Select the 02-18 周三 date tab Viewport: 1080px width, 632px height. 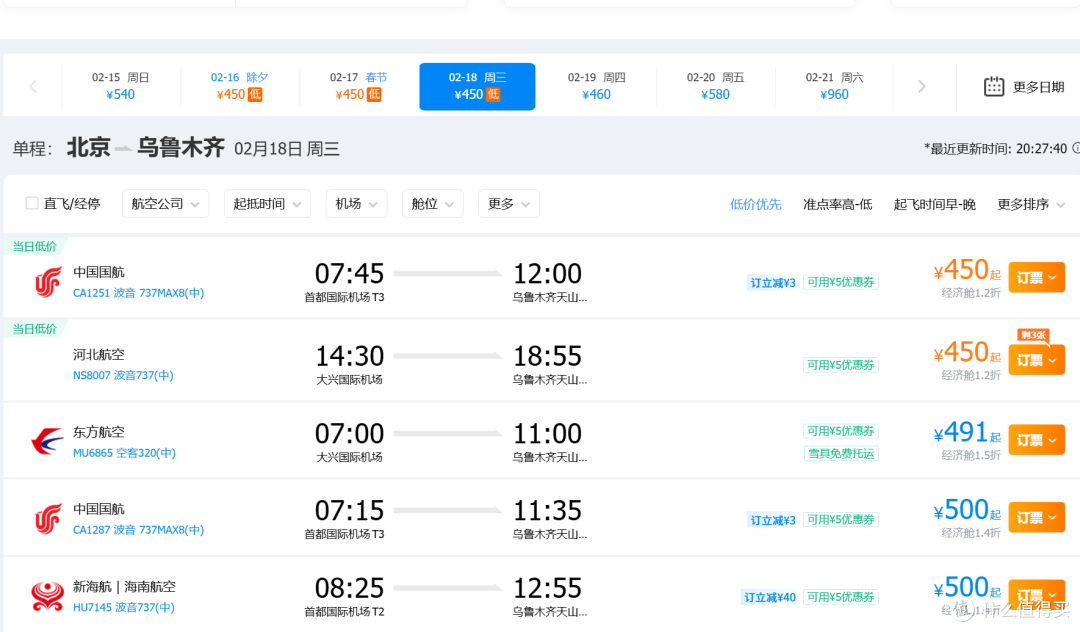point(477,86)
